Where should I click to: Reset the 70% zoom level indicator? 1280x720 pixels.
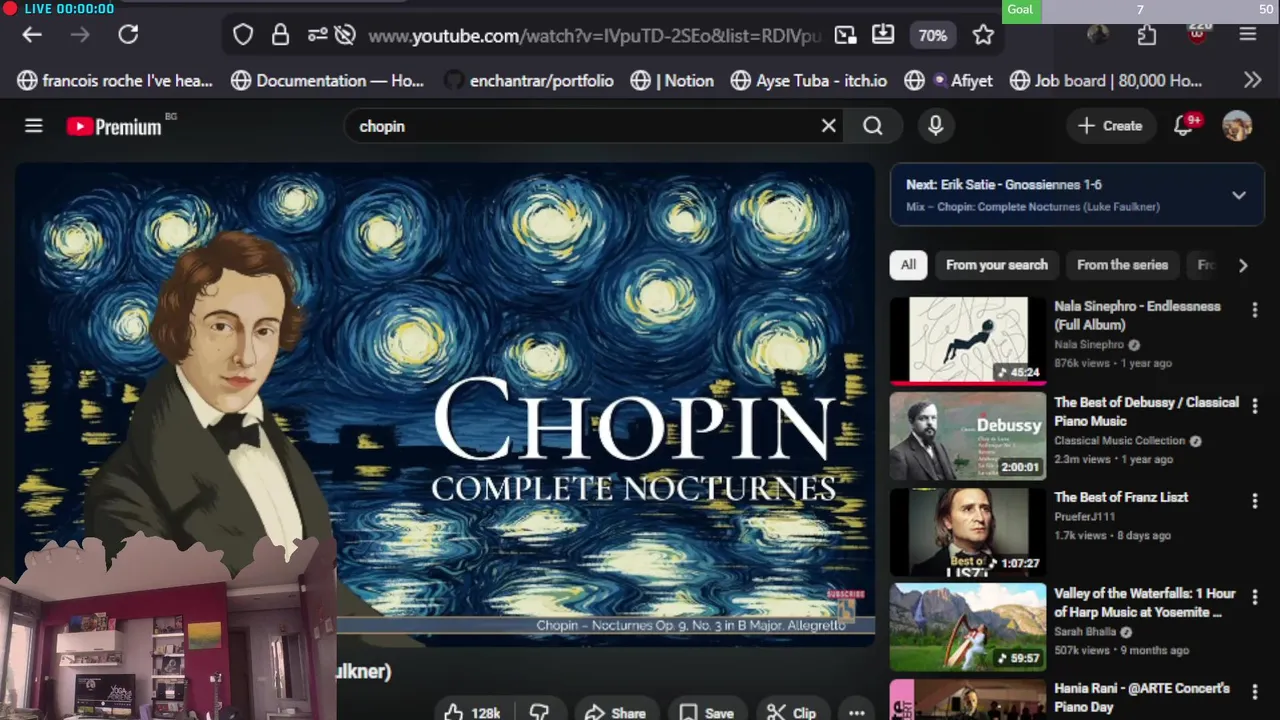tap(932, 35)
